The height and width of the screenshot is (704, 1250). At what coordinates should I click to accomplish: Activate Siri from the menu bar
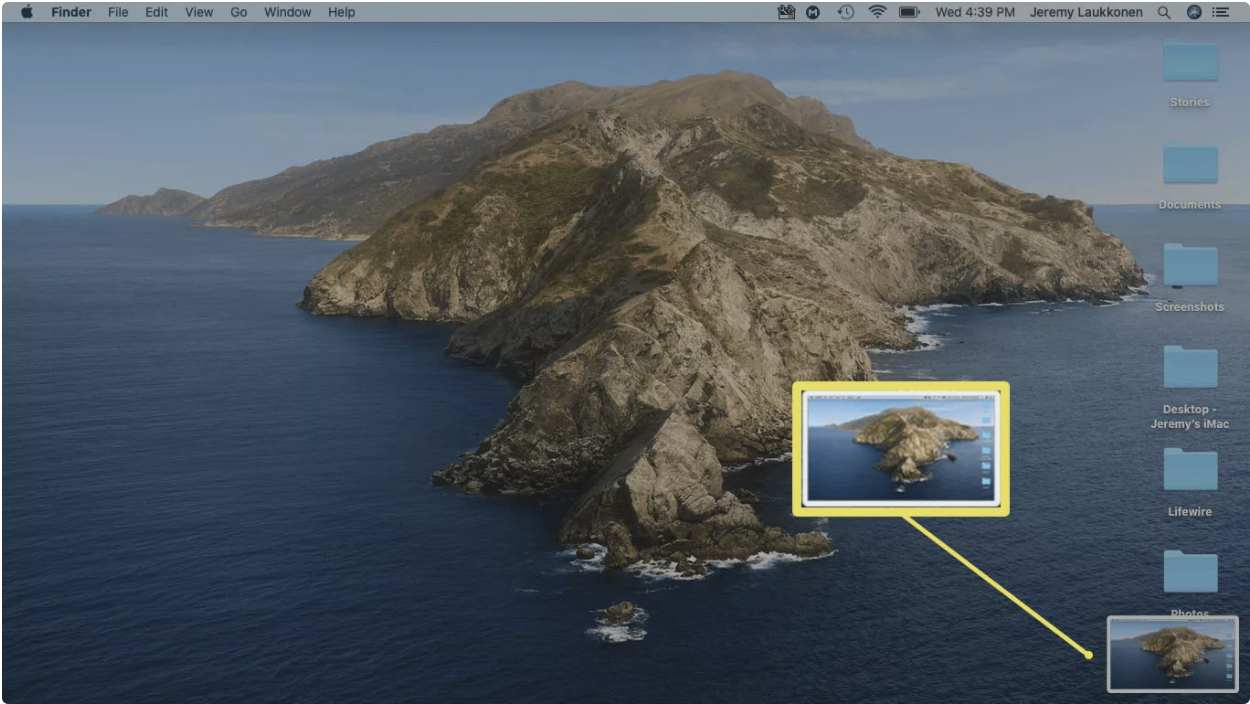coord(1192,12)
